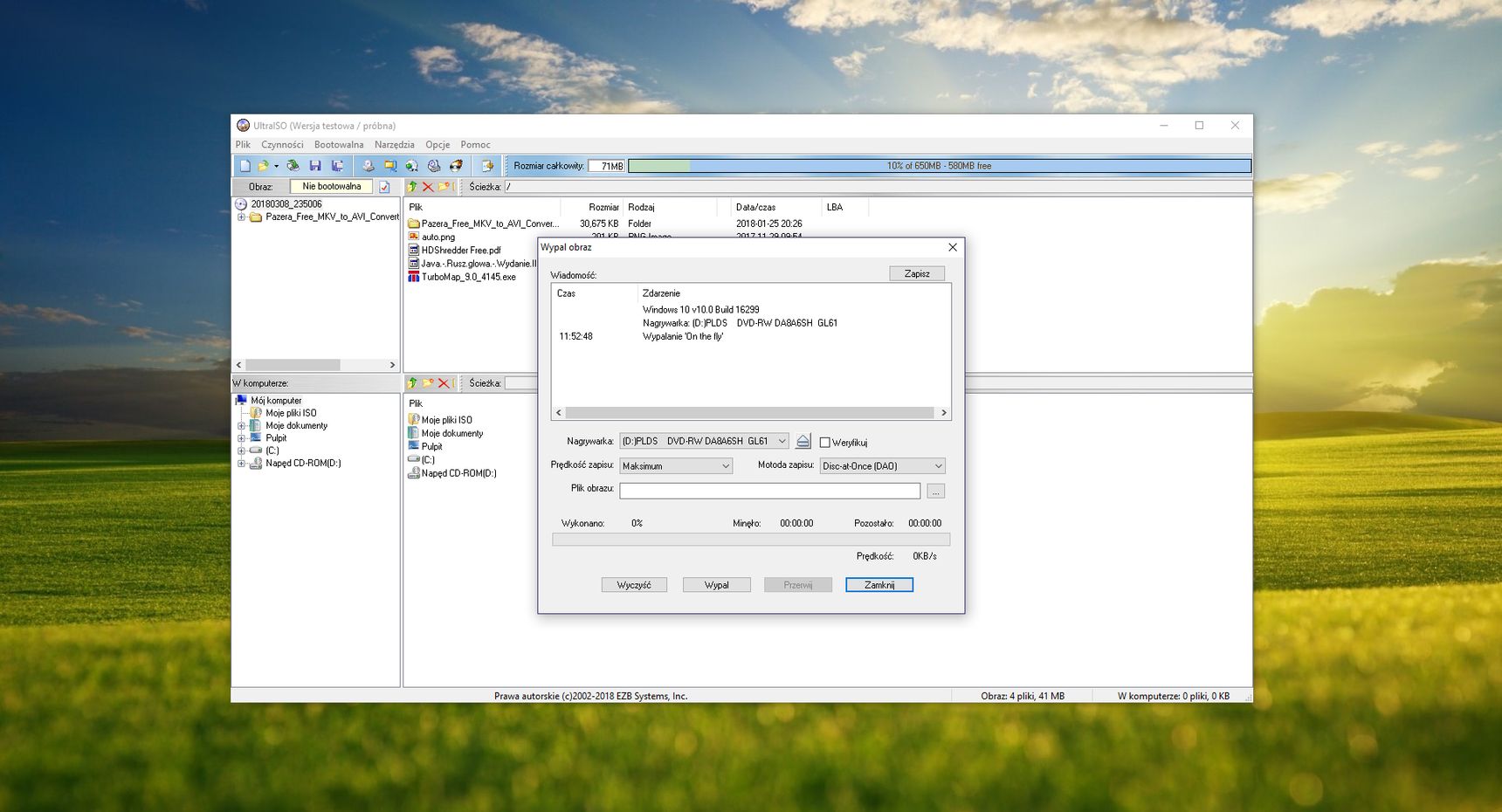Expand the Pulpit tree node
The image size is (1502, 812).
click(x=241, y=438)
